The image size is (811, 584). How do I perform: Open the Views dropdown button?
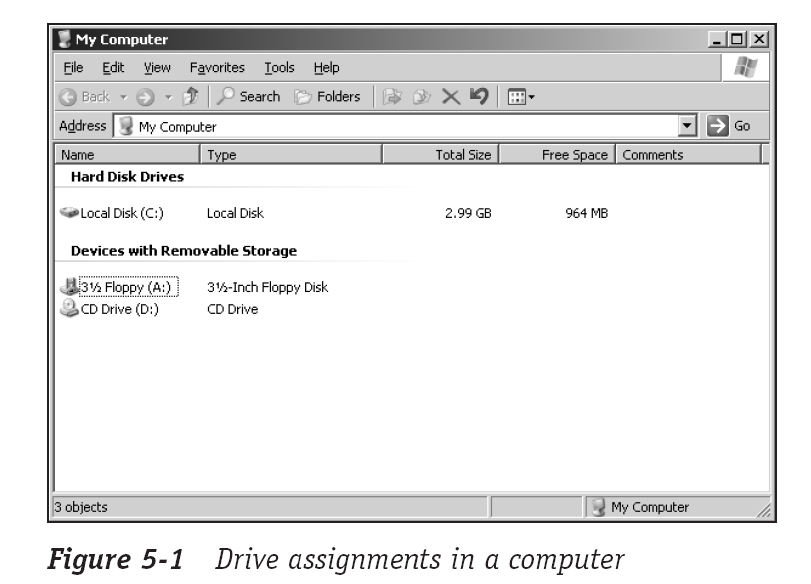(x=523, y=97)
